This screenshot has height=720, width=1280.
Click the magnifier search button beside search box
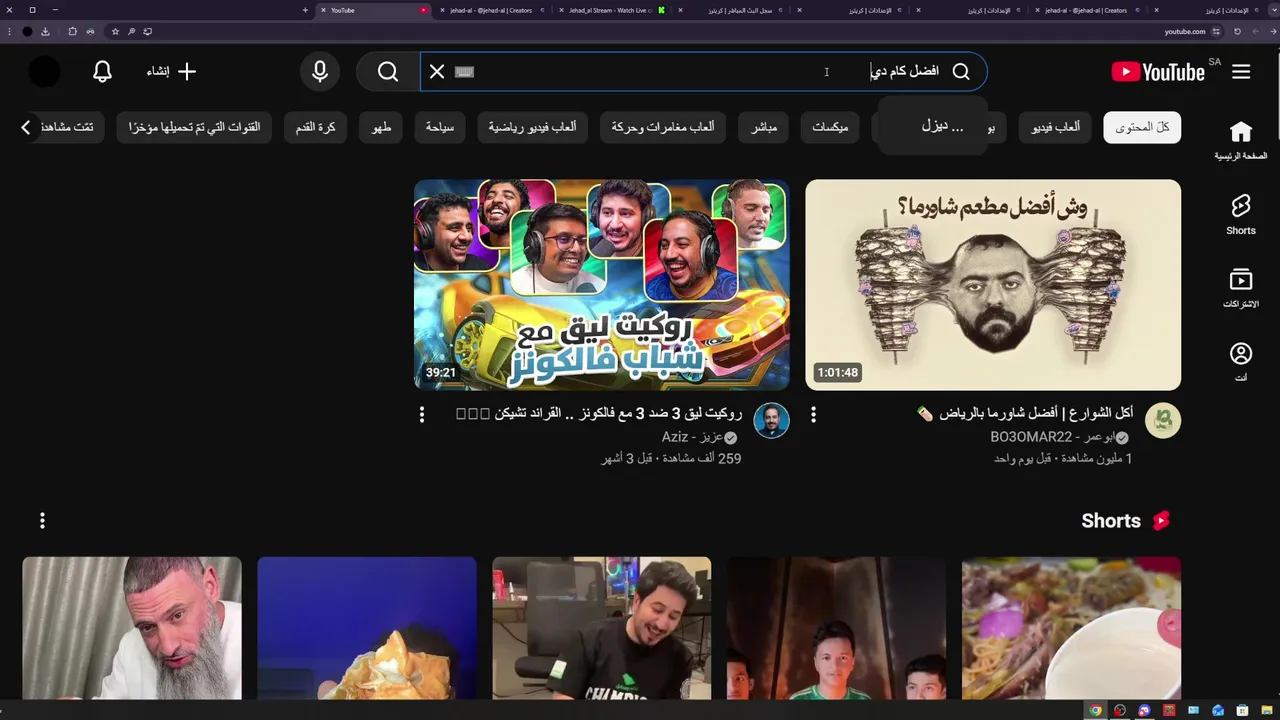[x=388, y=72]
